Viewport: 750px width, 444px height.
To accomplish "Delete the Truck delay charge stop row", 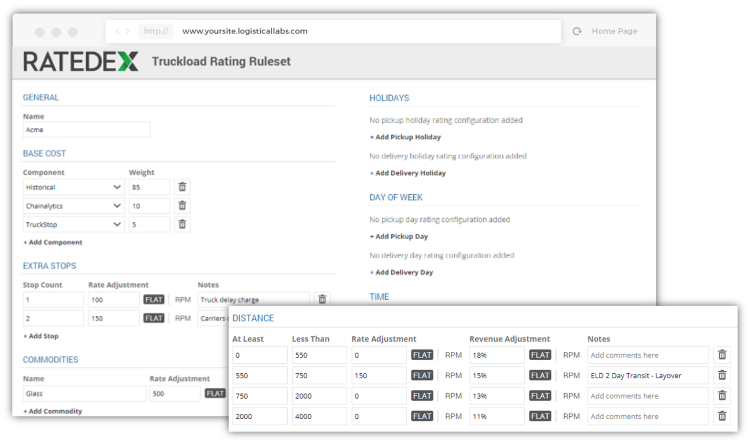I will (322, 299).
